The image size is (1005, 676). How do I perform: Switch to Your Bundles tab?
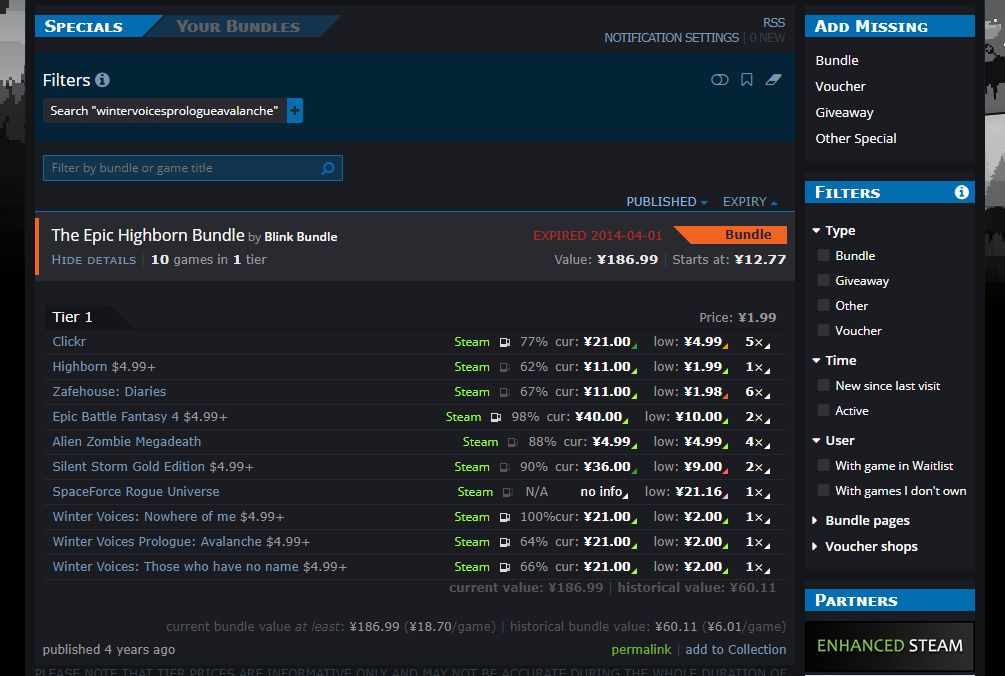click(x=238, y=26)
